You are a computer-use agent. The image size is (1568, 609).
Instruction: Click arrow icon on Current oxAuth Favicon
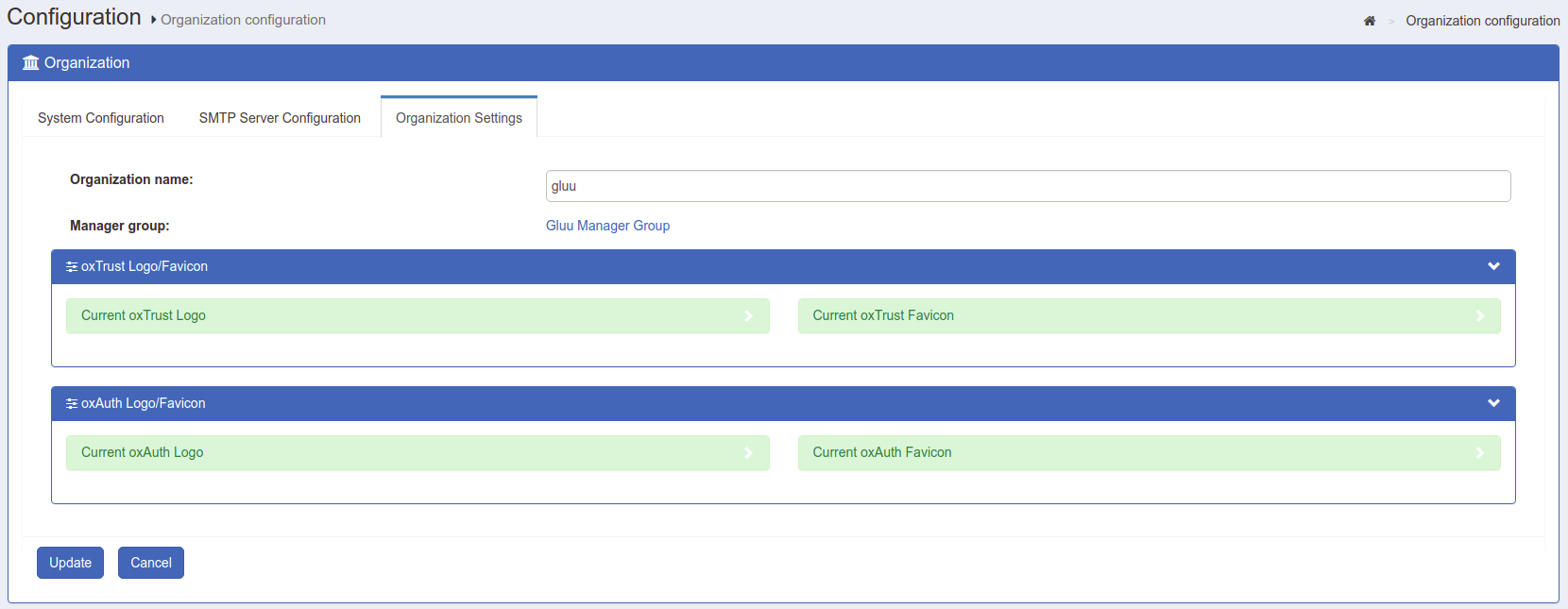point(1479,453)
